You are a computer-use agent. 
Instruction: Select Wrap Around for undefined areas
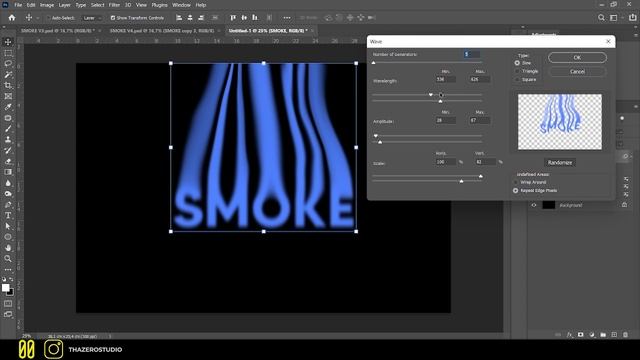click(516, 182)
